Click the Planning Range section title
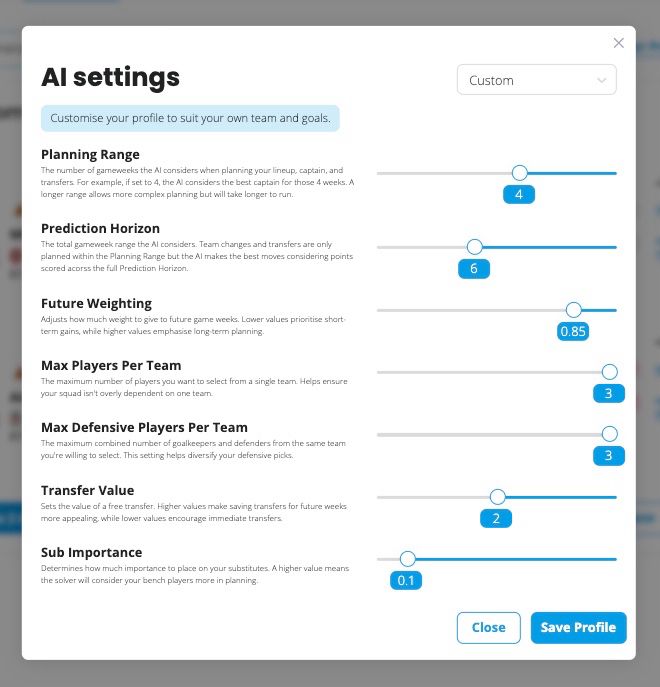 coord(90,154)
